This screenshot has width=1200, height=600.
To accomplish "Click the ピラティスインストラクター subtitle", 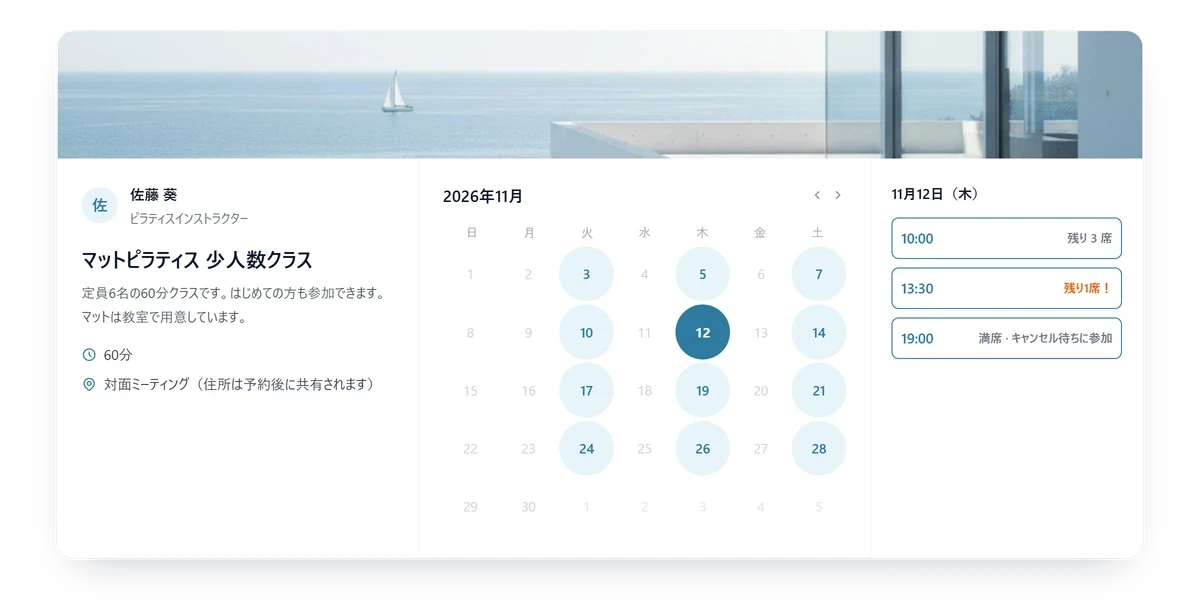I will pos(189,218).
